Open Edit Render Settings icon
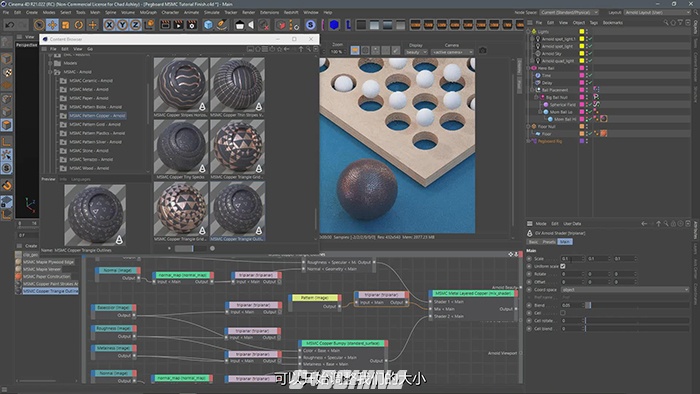 click(192, 25)
